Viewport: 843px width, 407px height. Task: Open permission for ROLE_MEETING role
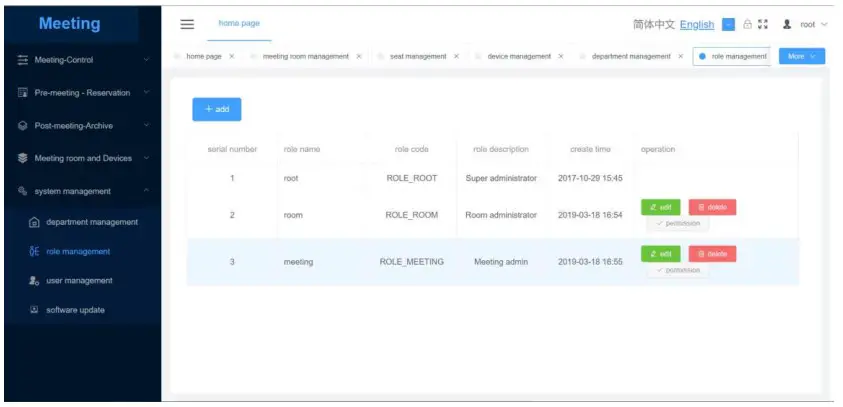pos(678,270)
